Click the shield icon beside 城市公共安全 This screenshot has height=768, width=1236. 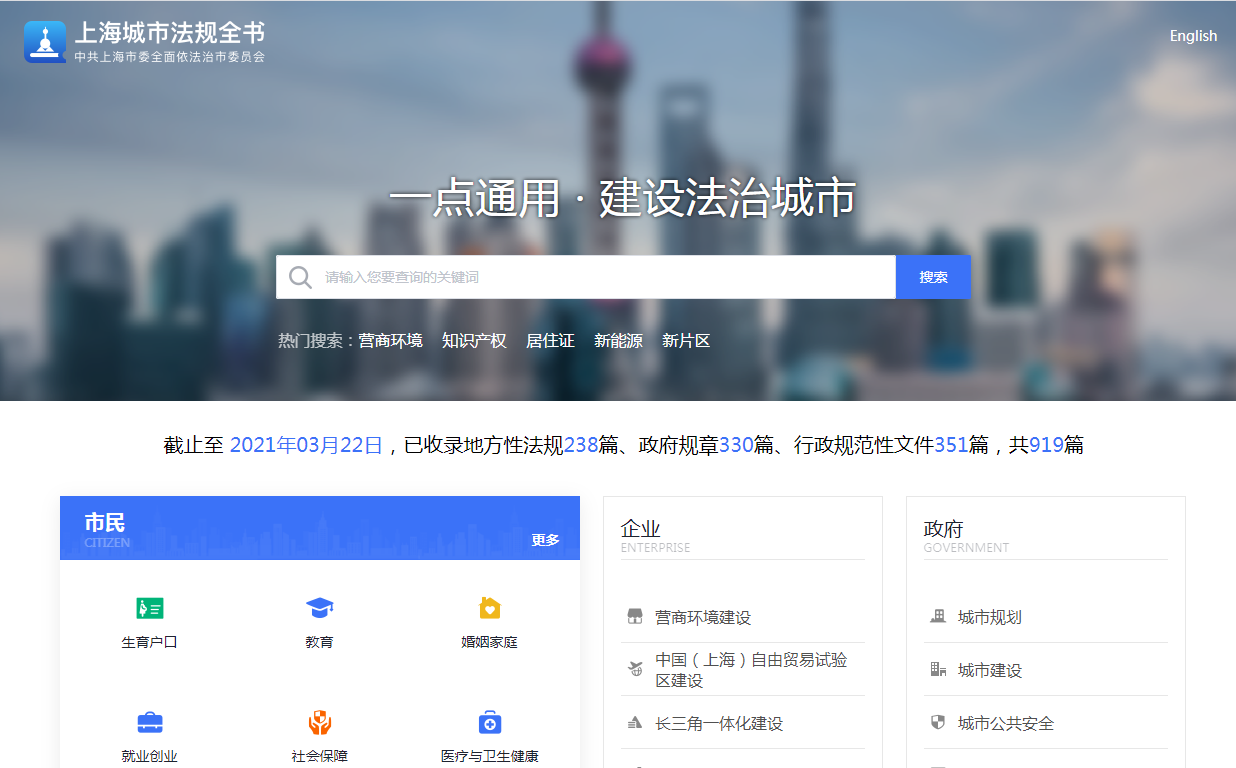(x=937, y=722)
